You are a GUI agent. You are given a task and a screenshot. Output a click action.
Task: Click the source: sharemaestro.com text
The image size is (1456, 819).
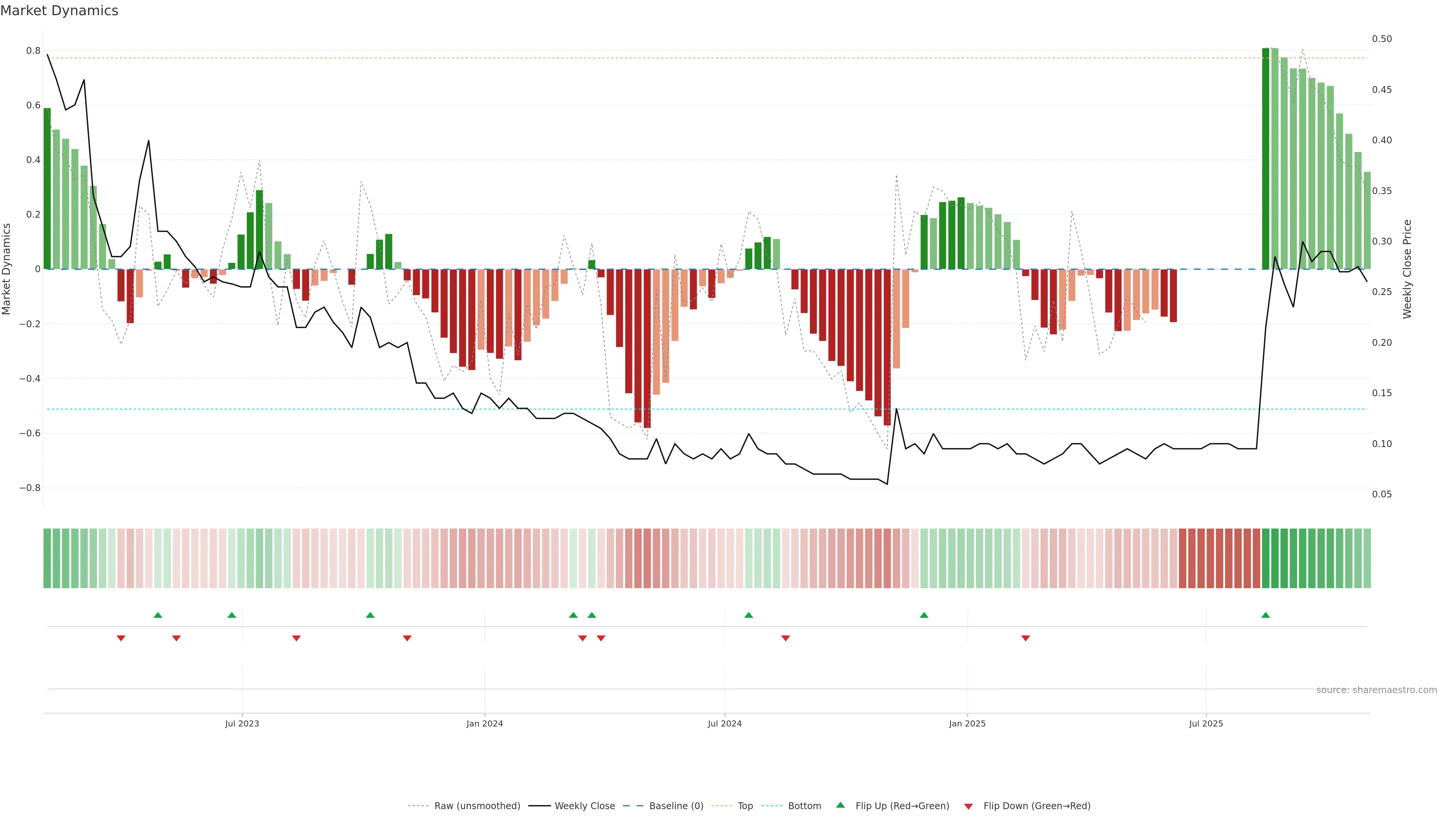1376,690
